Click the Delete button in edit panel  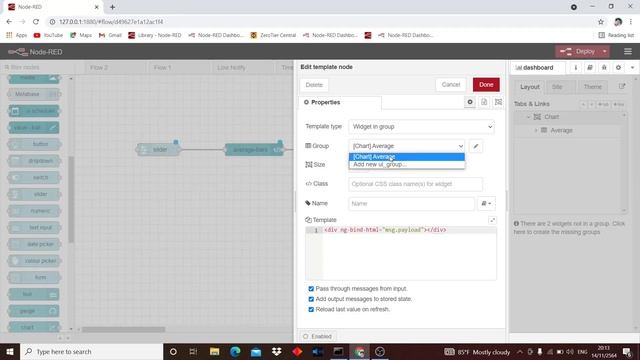tap(314, 85)
